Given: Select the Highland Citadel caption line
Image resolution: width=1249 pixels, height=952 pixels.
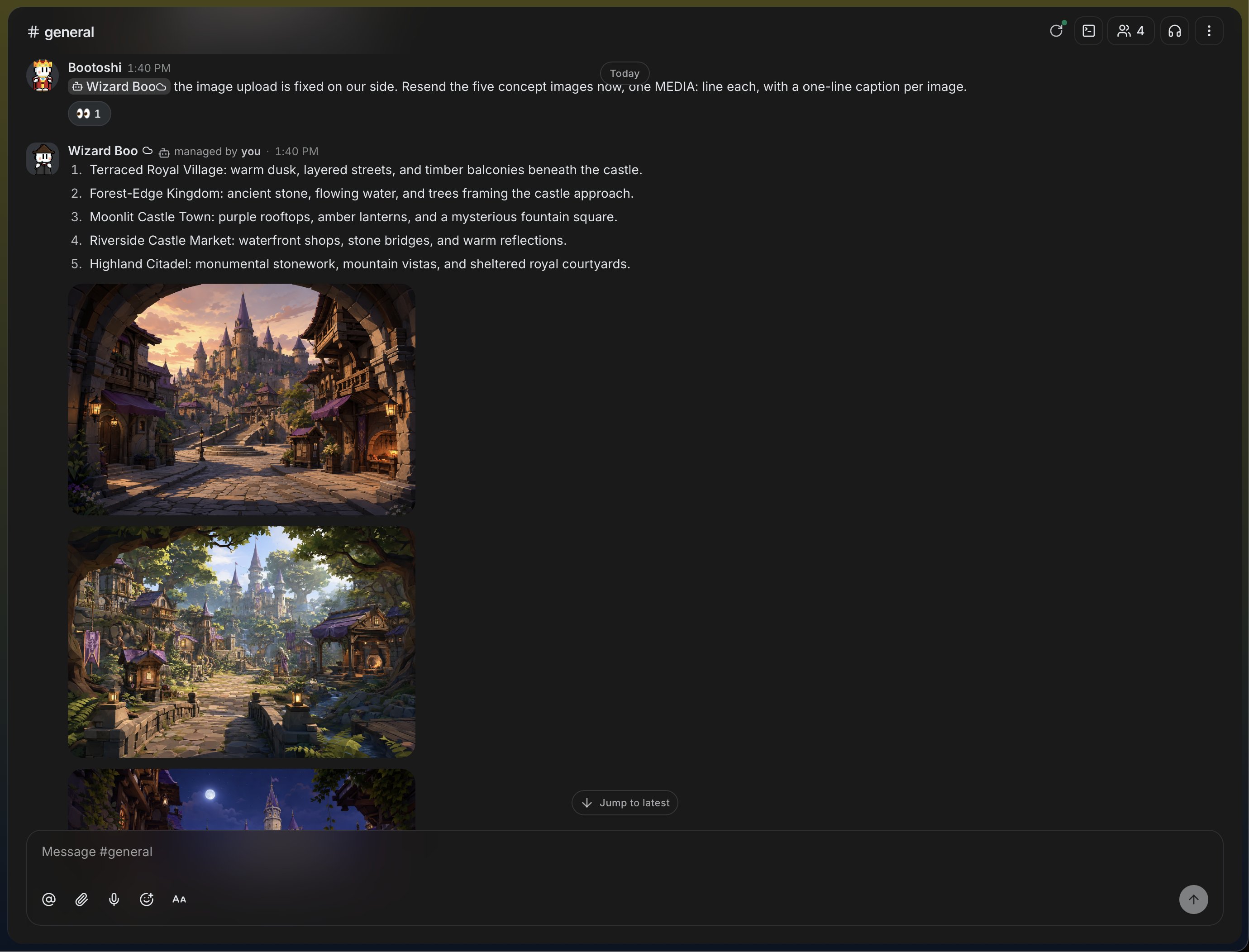Looking at the screenshot, I should pos(360,264).
